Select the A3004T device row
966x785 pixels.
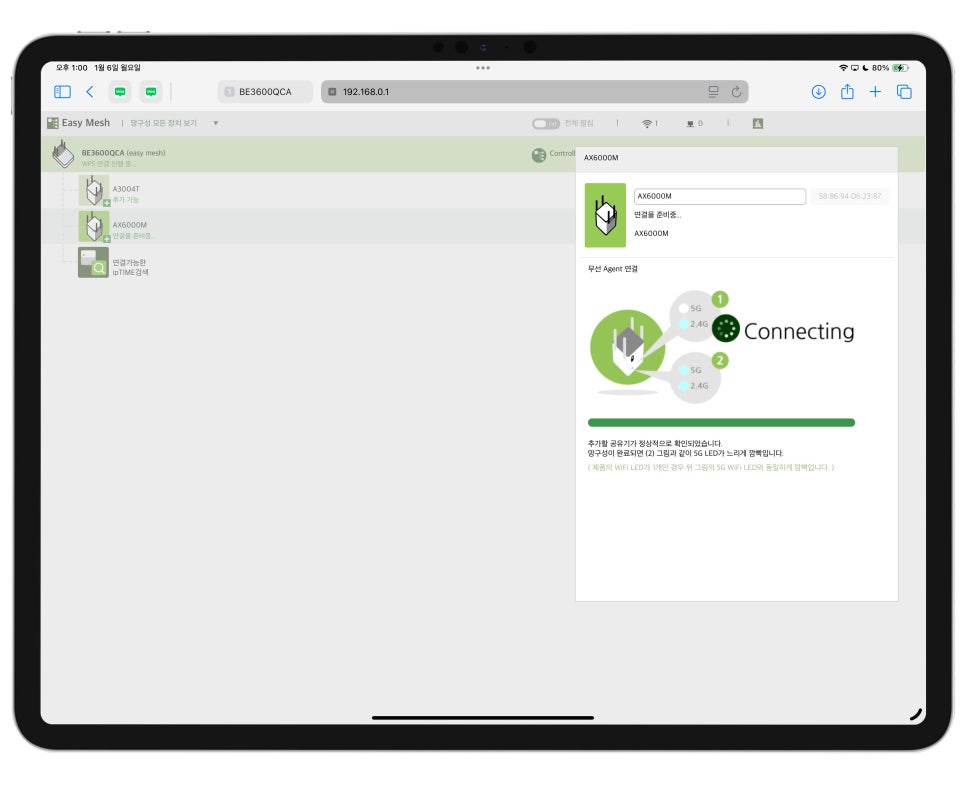pyautogui.click(x=308, y=190)
